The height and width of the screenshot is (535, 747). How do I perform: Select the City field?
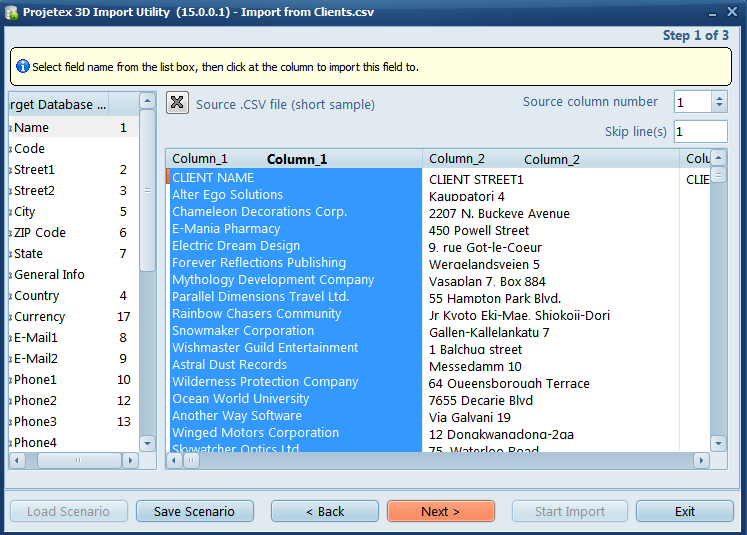pyautogui.click(x=74, y=212)
